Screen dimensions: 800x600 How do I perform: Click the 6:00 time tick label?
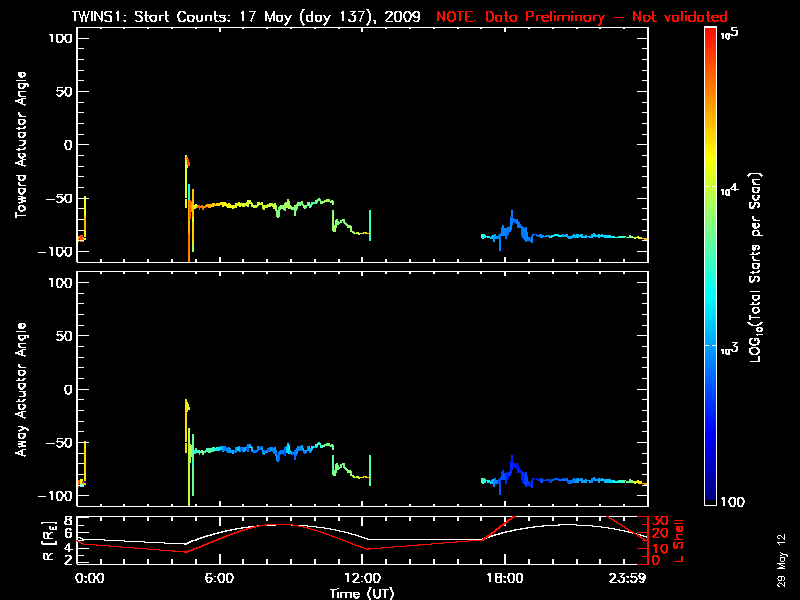(x=219, y=578)
